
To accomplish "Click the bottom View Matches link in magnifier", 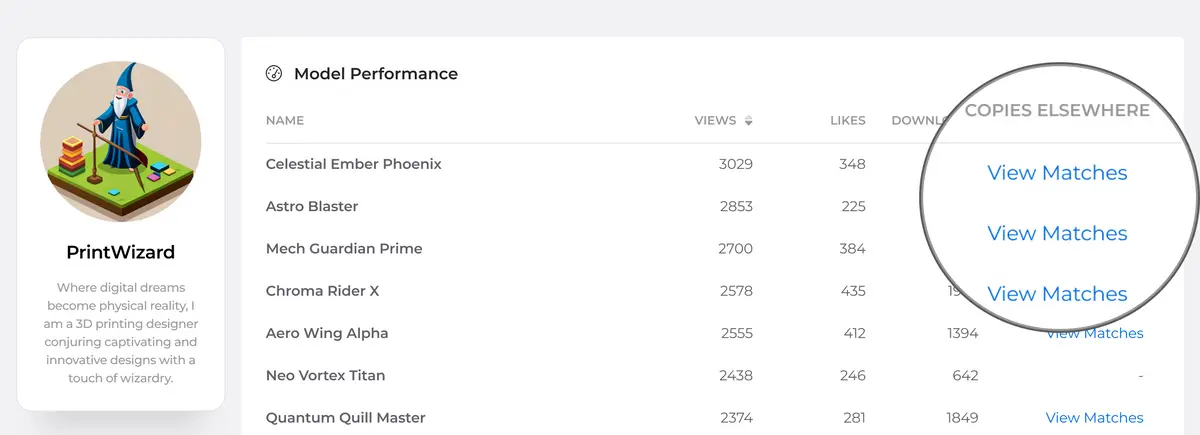I will [1057, 294].
